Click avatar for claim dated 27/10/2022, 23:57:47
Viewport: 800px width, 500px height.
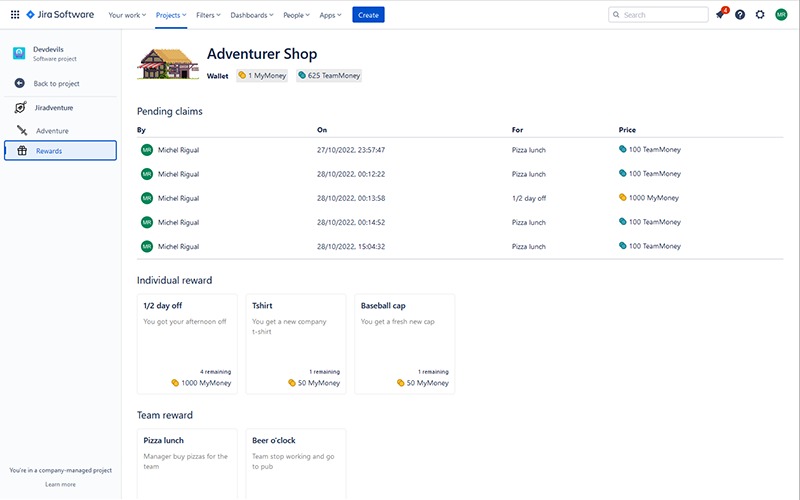147,150
